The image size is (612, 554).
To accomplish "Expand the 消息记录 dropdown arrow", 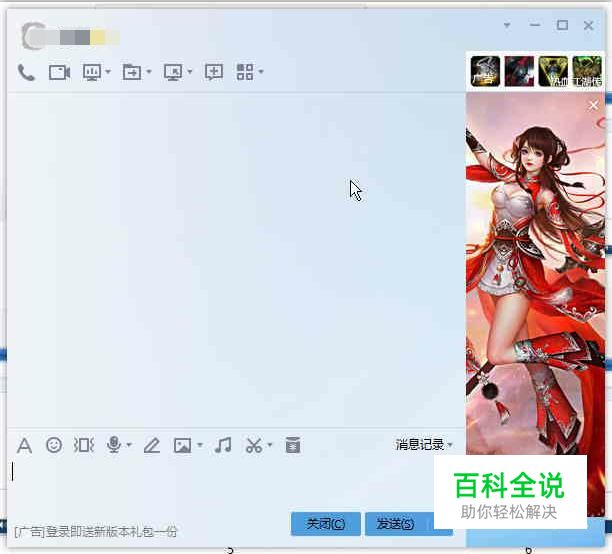I will [x=450, y=445].
